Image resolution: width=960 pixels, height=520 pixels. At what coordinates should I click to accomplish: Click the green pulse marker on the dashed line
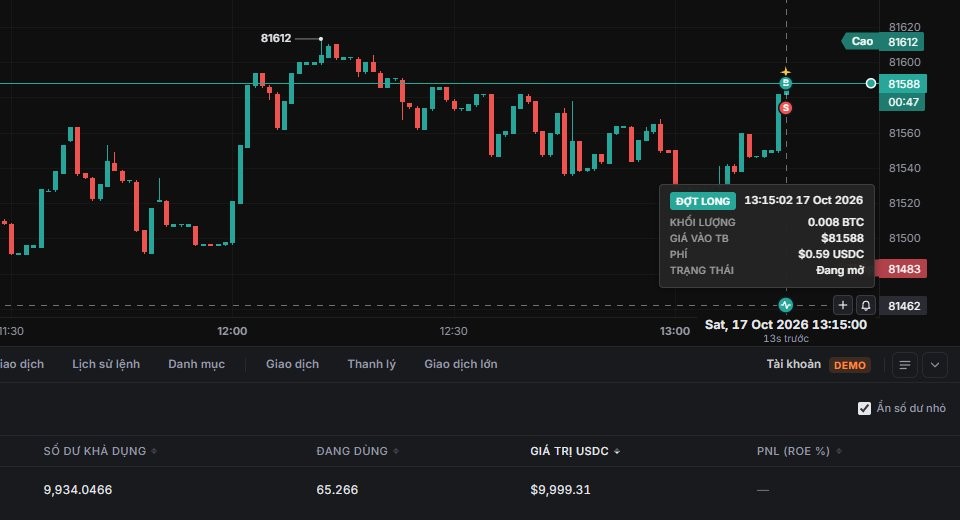[x=786, y=305]
